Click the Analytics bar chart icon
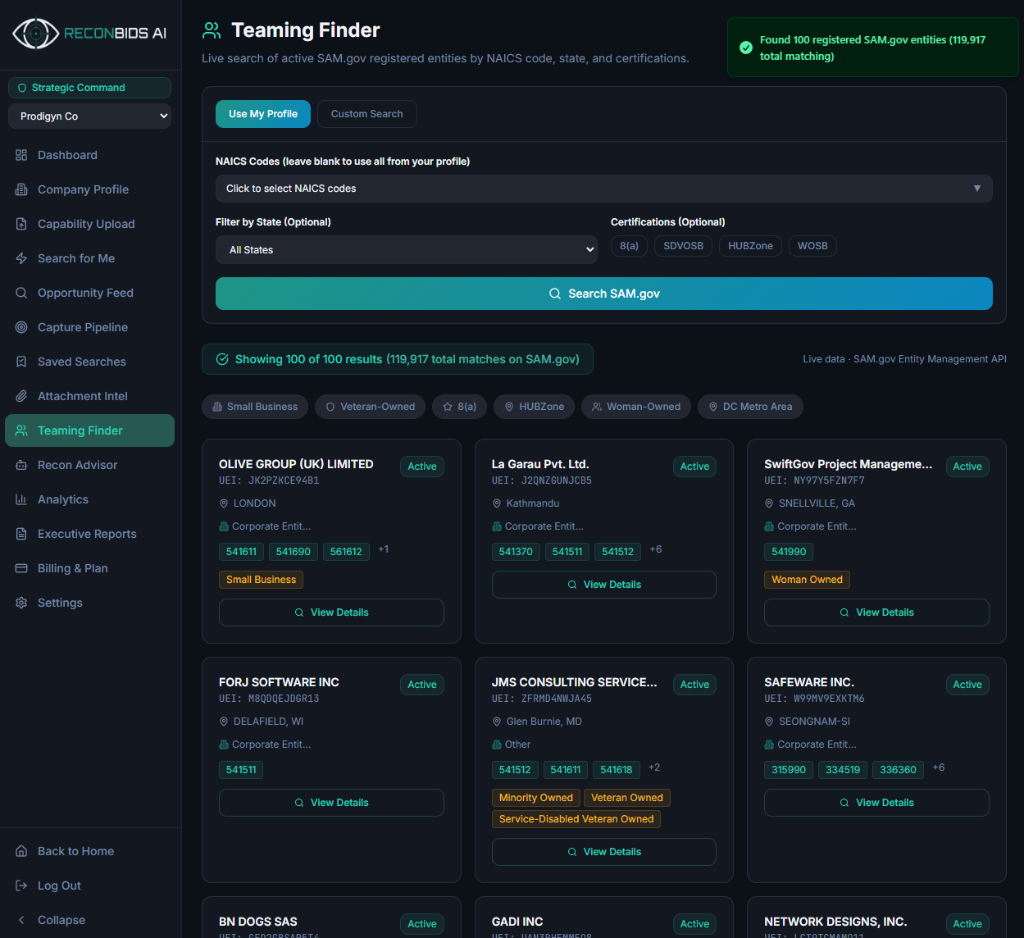Image resolution: width=1024 pixels, height=938 pixels. [x=22, y=499]
